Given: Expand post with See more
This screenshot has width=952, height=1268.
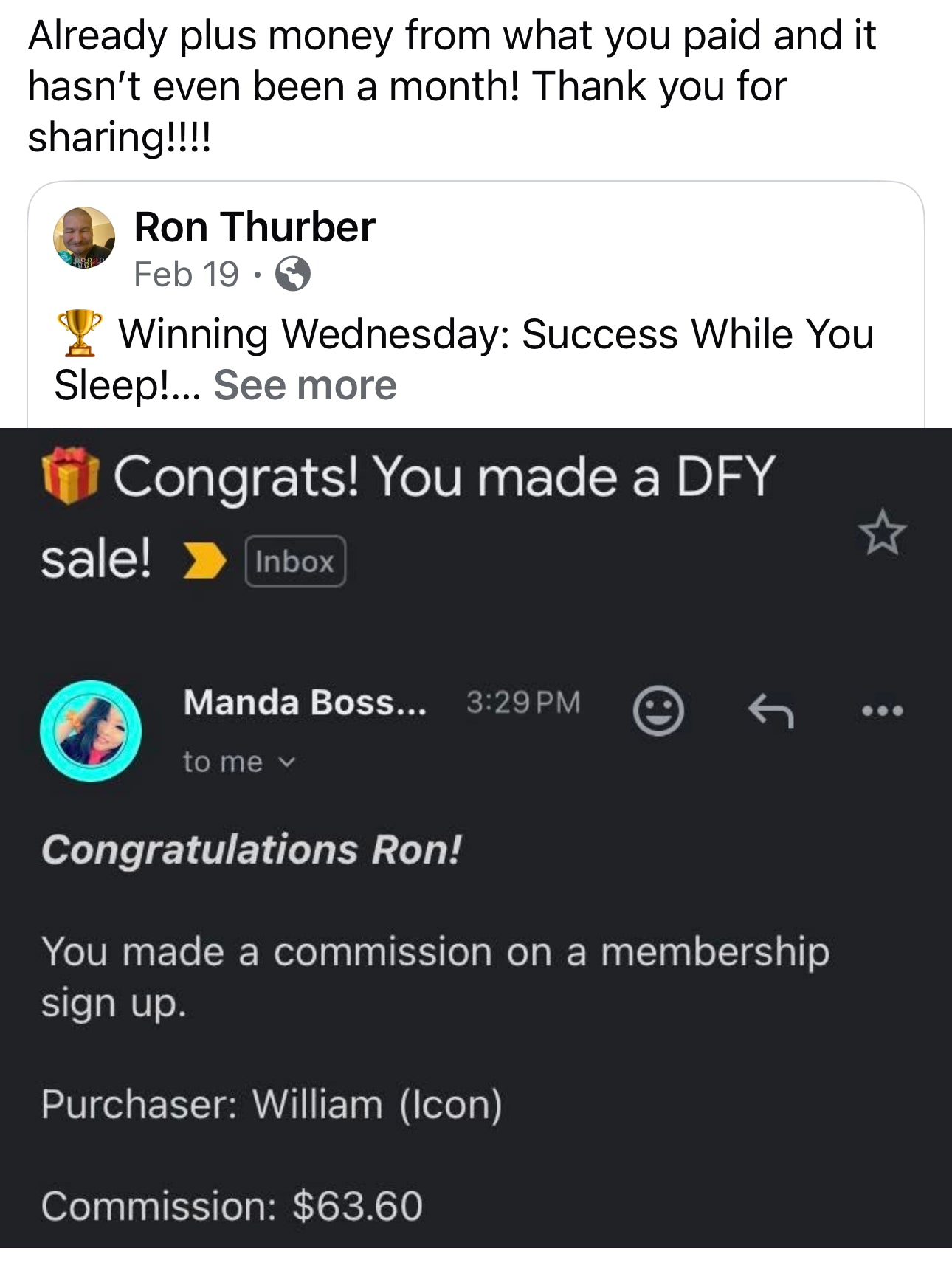Looking at the screenshot, I should (x=305, y=385).
